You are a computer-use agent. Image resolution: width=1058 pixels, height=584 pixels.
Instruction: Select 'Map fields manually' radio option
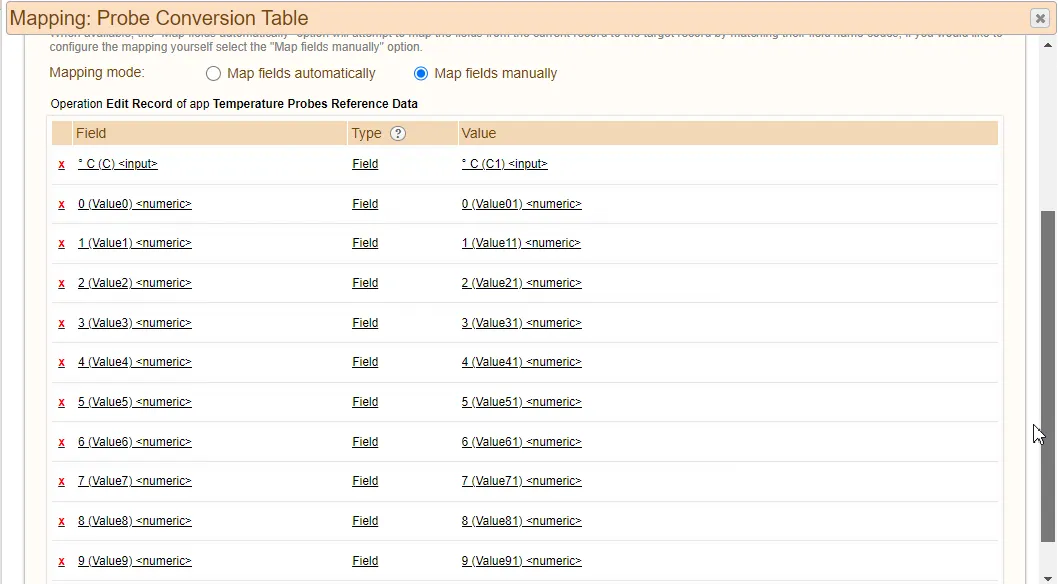(421, 74)
